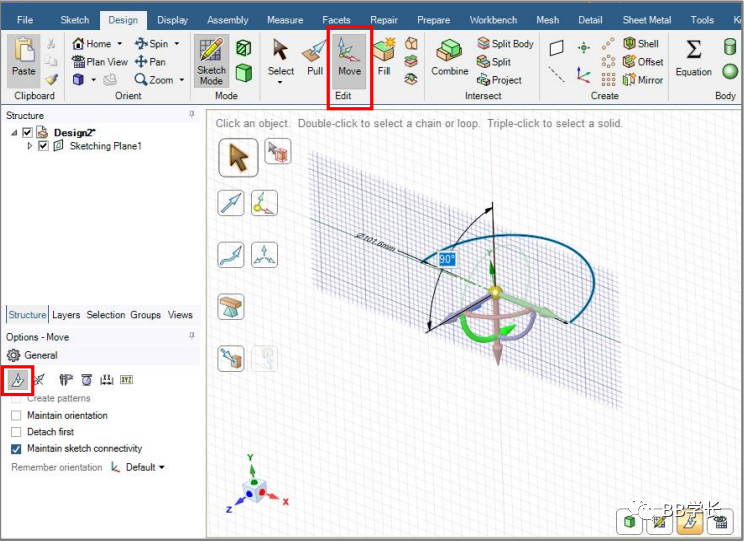Image resolution: width=745 pixels, height=542 pixels.
Task: Switch to the Measure ribbon tab
Action: (x=285, y=20)
